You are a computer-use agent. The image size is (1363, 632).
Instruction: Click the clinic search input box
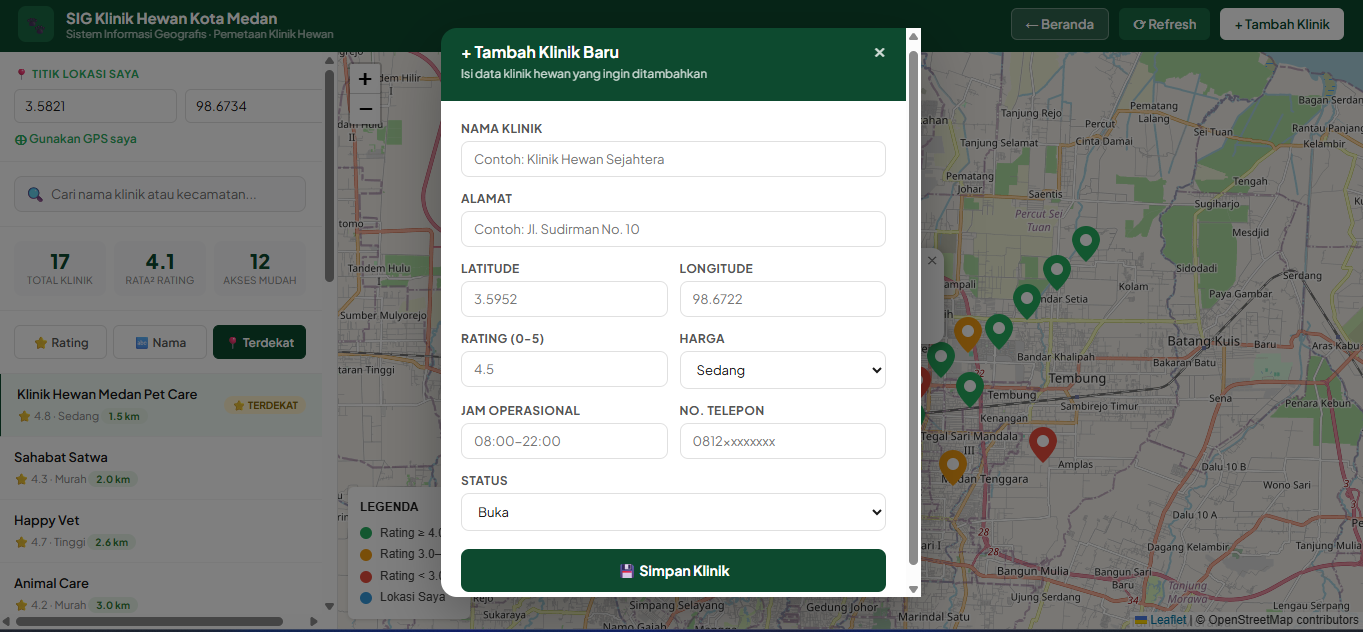pos(160,194)
